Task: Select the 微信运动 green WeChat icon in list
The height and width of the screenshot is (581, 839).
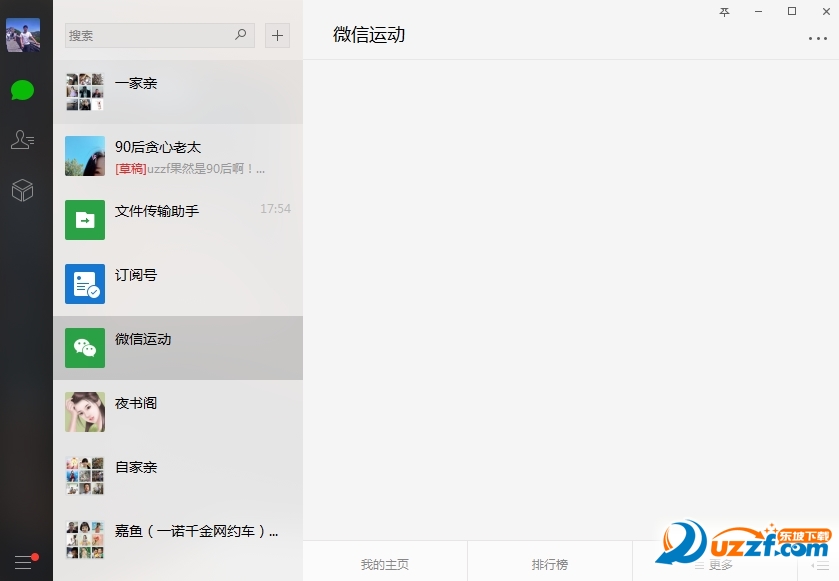Action: (85, 348)
